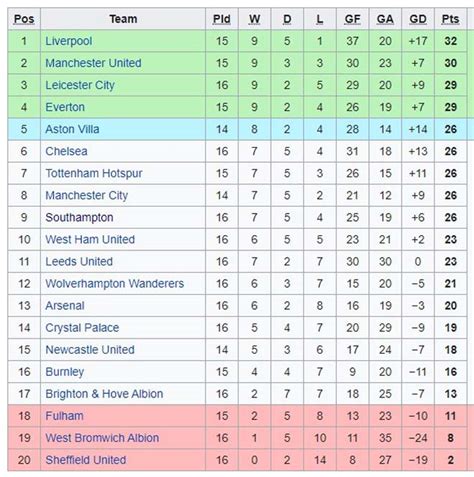Select the Wolverhampton Wanderers link
The image size is (474, 477).
click(x=115, y=283)
